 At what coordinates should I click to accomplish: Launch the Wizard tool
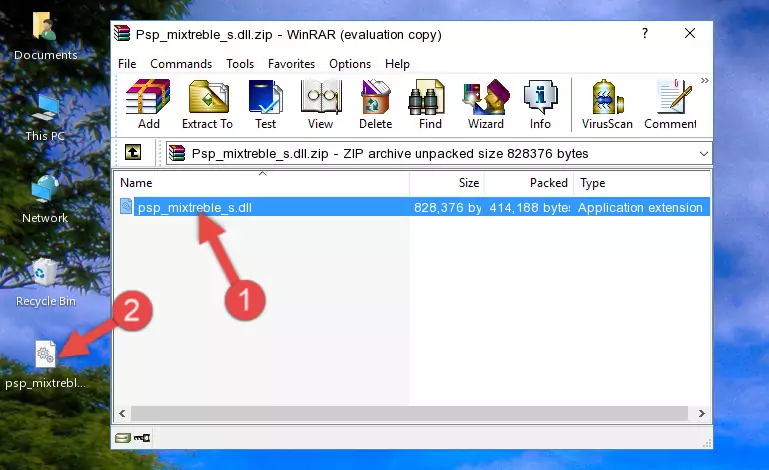tap(486, 104)
